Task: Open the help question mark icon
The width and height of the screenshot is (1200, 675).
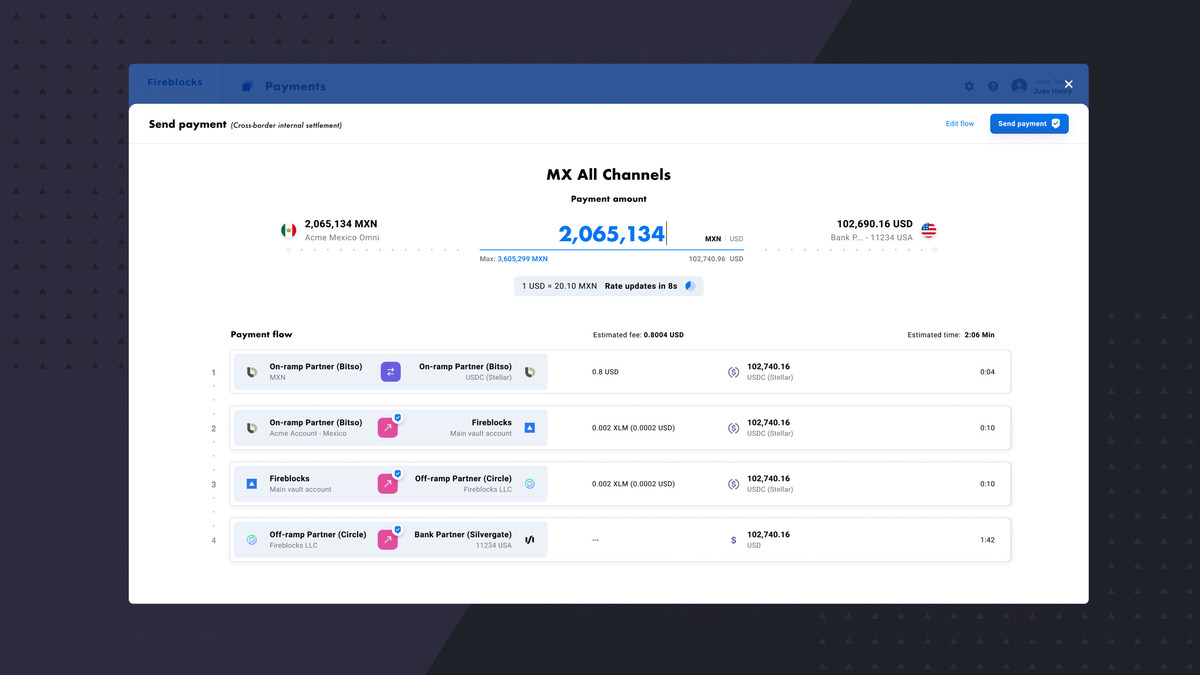Action: tap(993, 86)
